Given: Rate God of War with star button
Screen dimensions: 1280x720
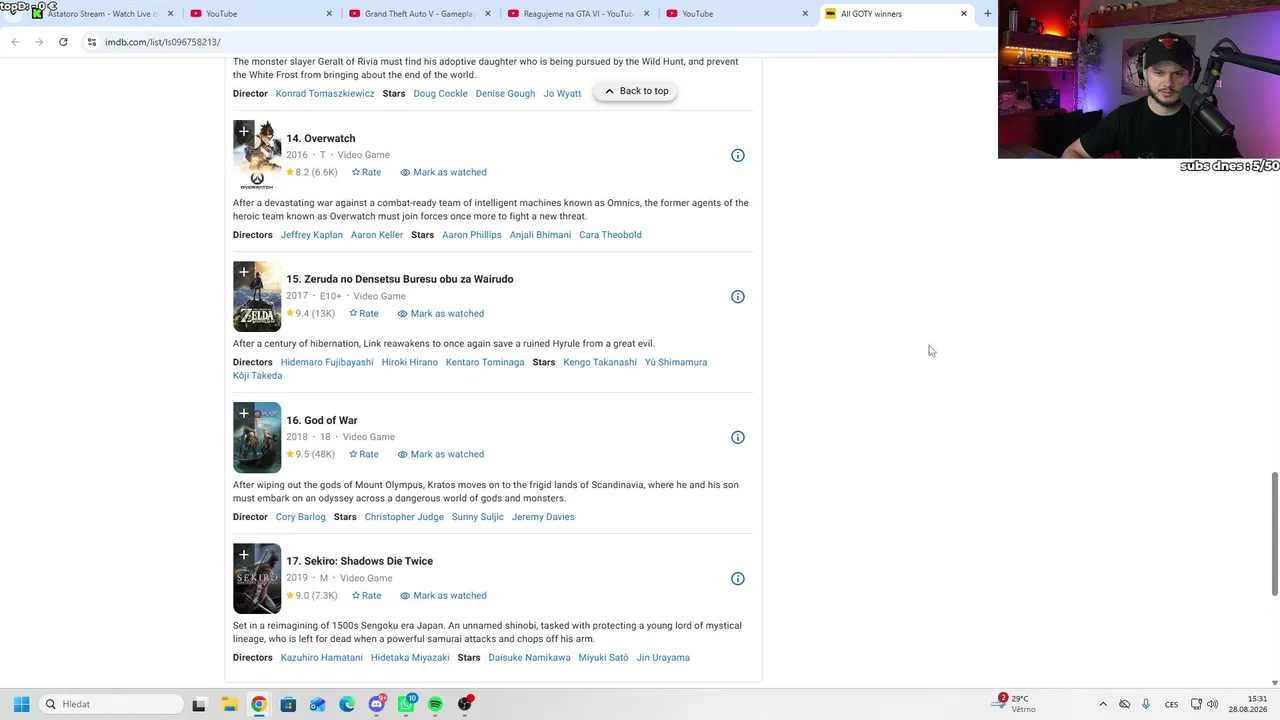Looking at the screenshot, I should pyautogui.click(x=364, y=454).
